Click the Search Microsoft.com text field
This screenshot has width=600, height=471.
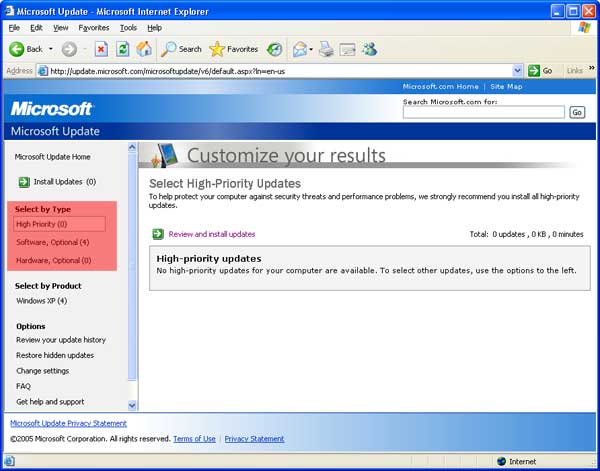pyautogui.click(x=484, y=113)
